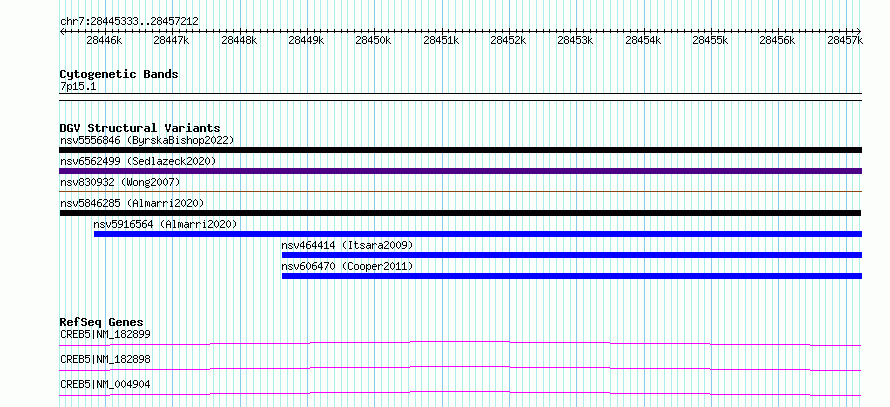The height and width of the screenshot is (407, 890).
Task: Click the 28449k ruler tick label
Action: (306, 40)
